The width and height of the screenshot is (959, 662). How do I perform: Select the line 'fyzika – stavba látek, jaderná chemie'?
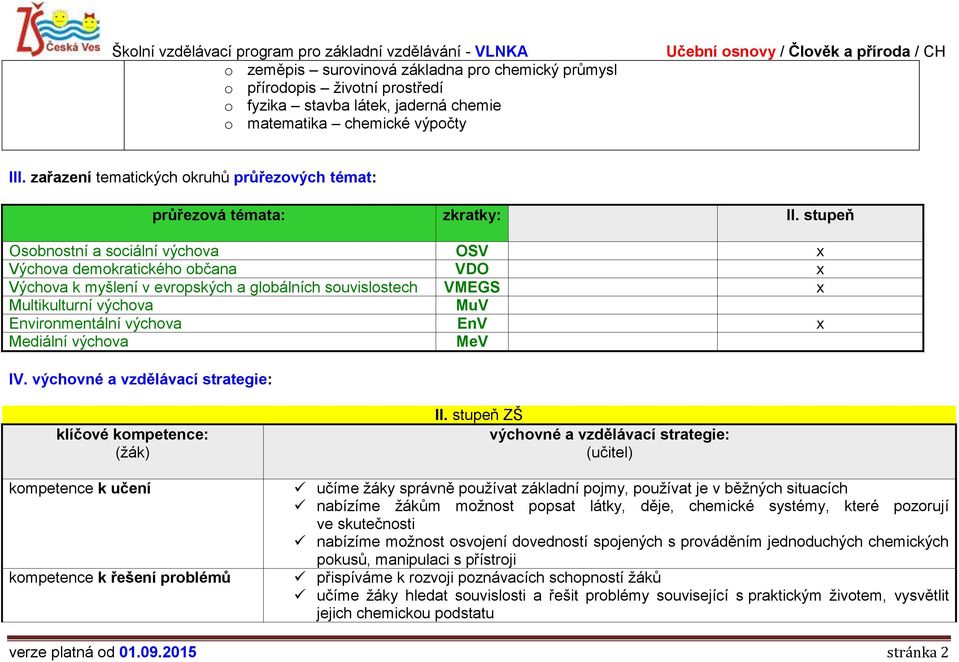tap(374, 105)
